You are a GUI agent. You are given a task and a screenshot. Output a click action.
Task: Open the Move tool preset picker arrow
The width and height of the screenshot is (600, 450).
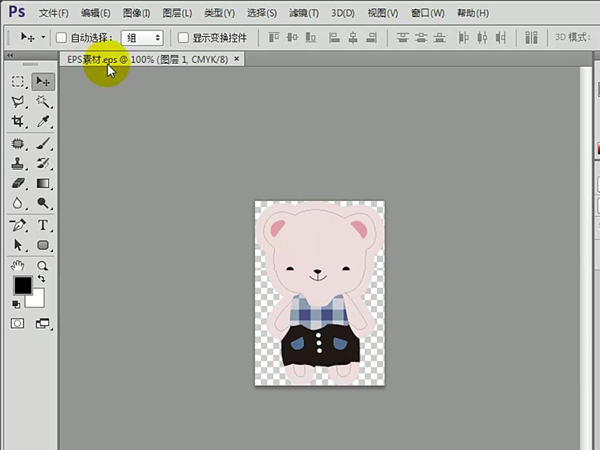click(42, 38)
